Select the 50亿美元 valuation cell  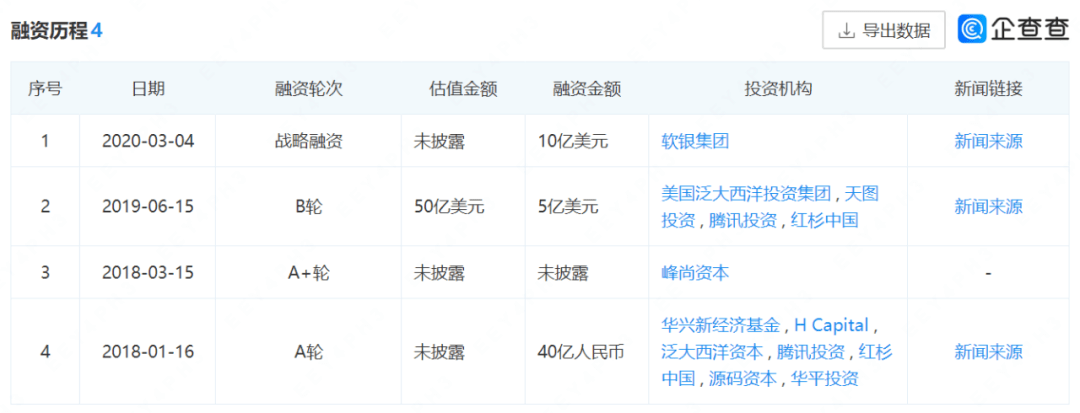(x=449, y=207)
